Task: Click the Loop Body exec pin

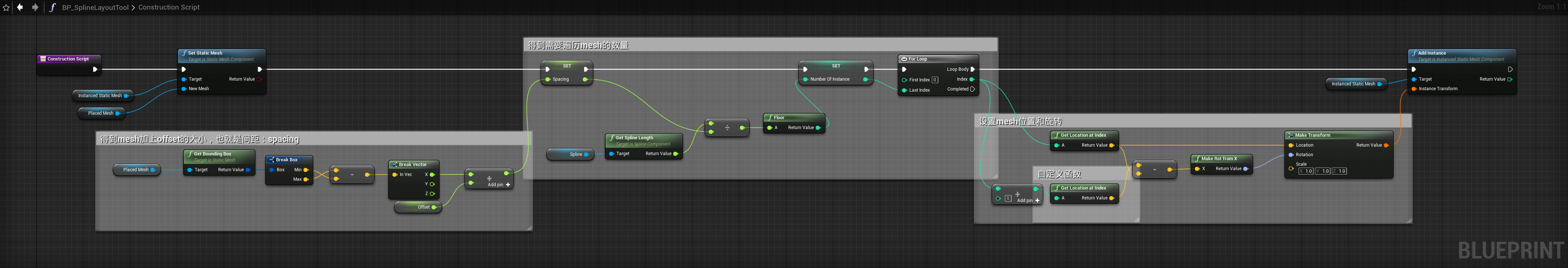Action: (973, 69)
